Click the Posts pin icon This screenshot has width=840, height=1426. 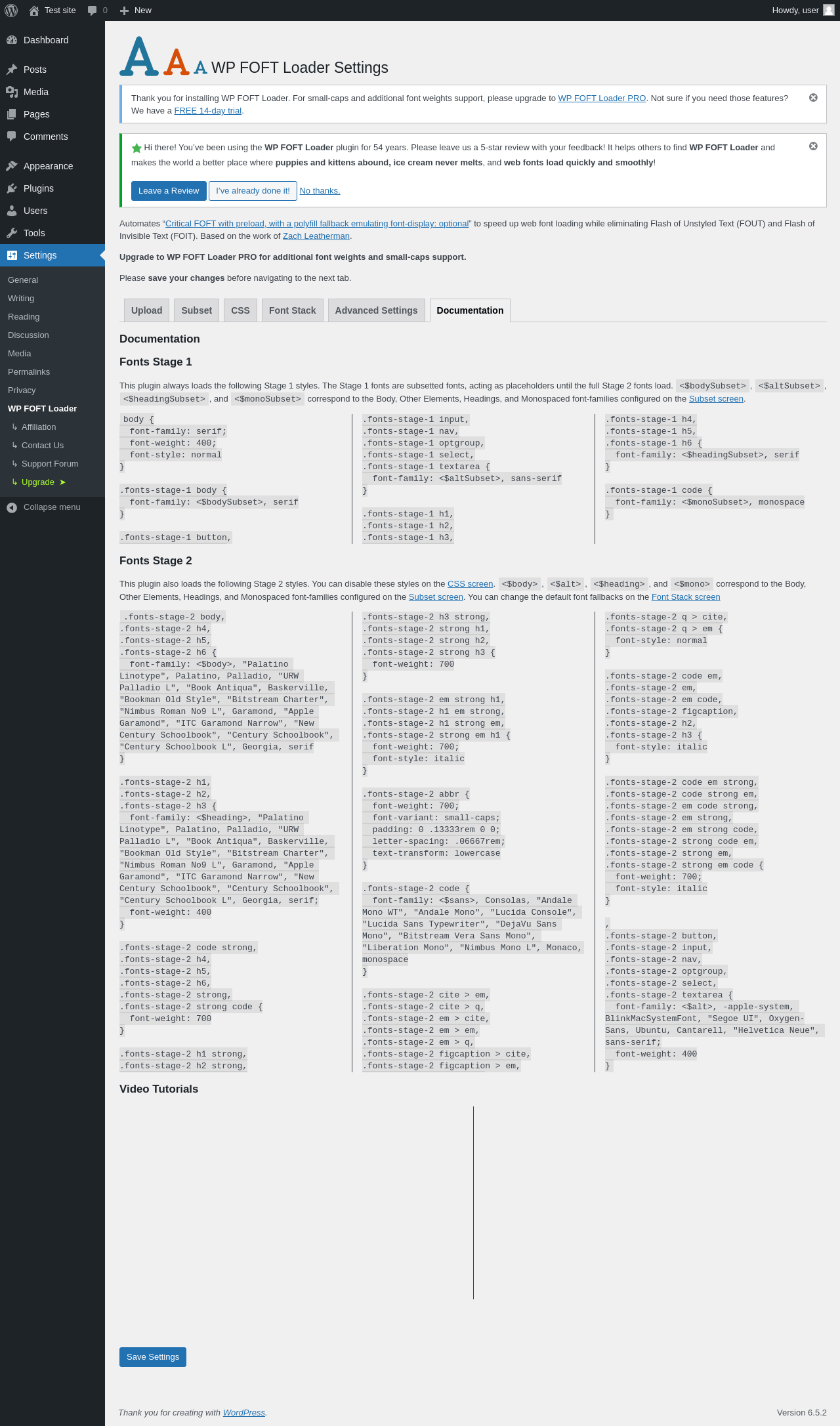pos(12,70)
